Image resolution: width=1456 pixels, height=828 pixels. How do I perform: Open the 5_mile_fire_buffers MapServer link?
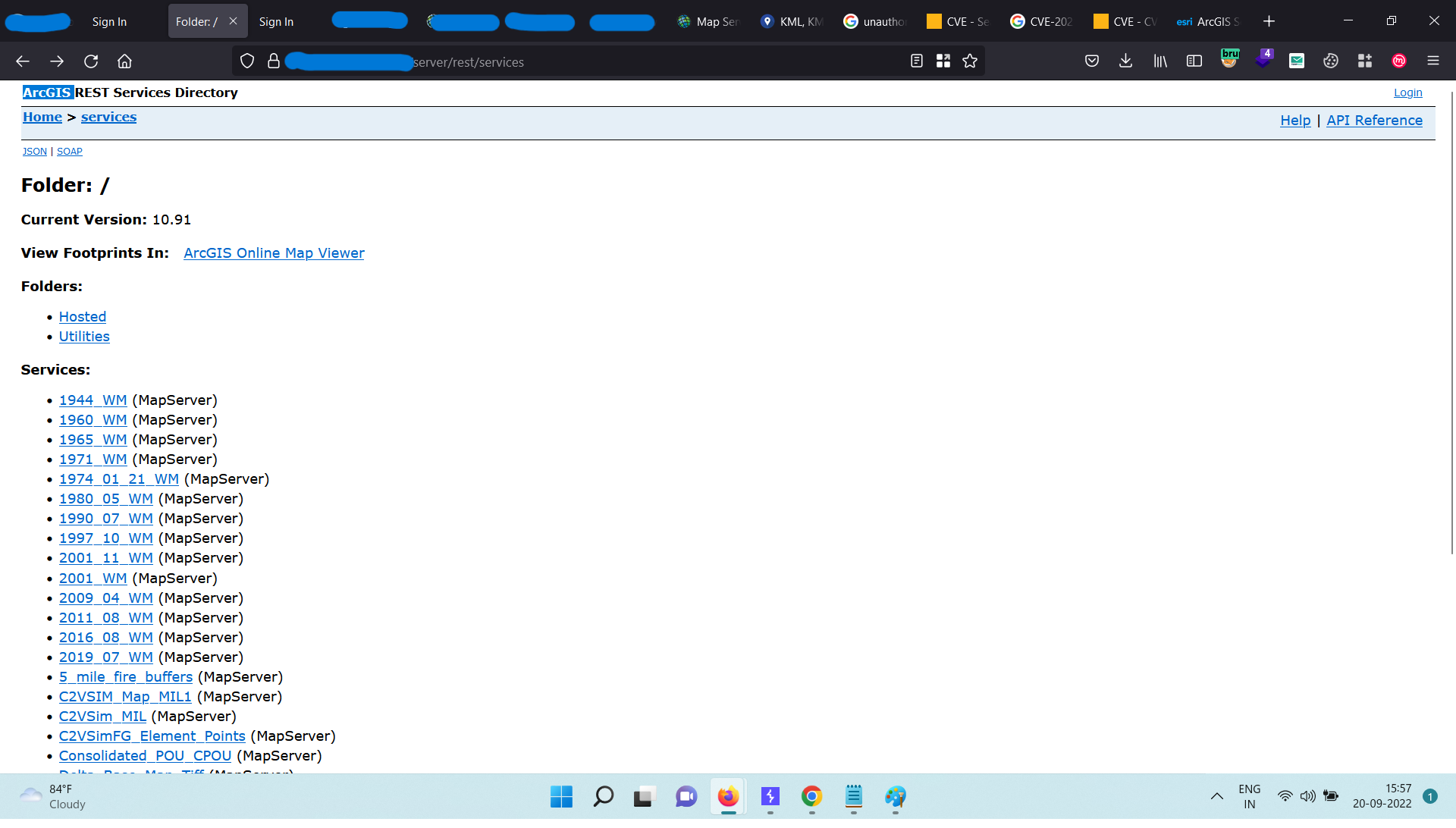[126, 677]
